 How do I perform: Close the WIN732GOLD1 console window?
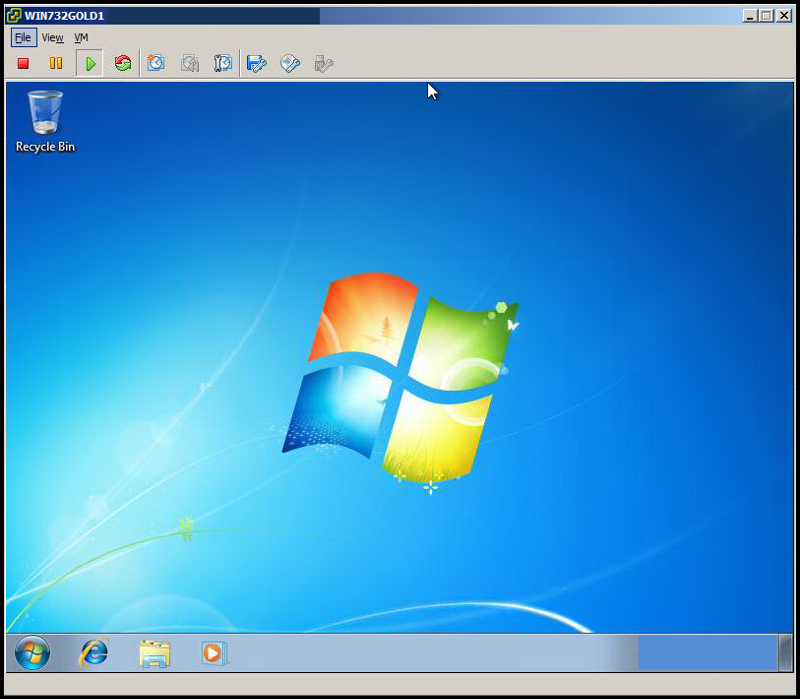pos(784,16)
